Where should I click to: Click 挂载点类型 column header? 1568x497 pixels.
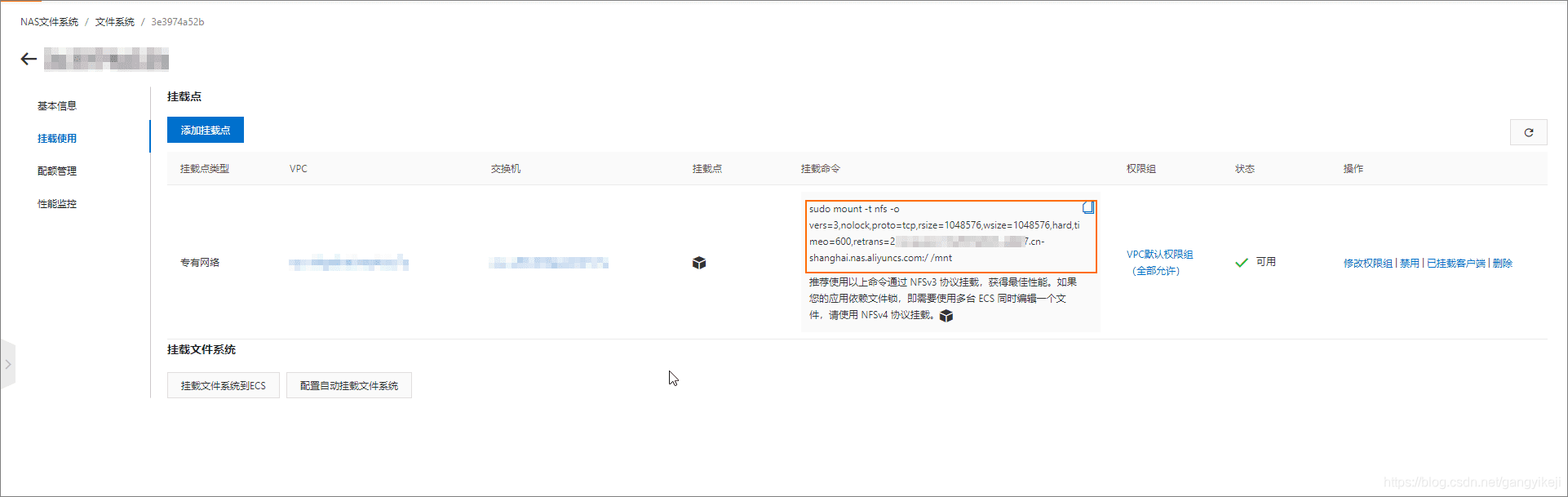205,169
